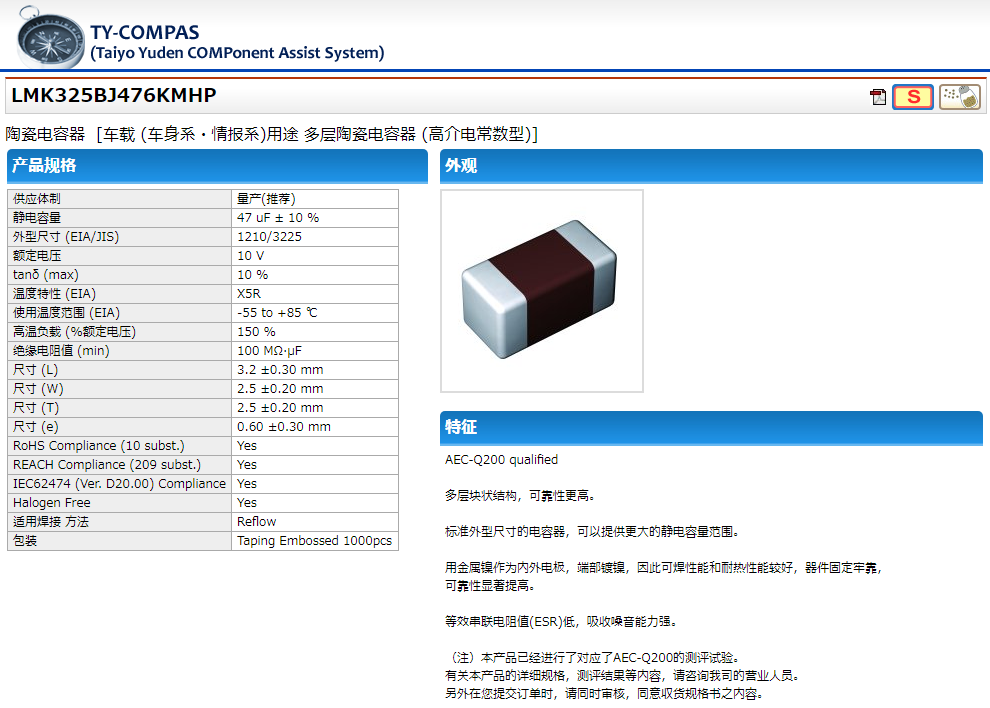Click the Halogen Free row label
Screen dimensions: 990x708
click(x=51, y=503)
